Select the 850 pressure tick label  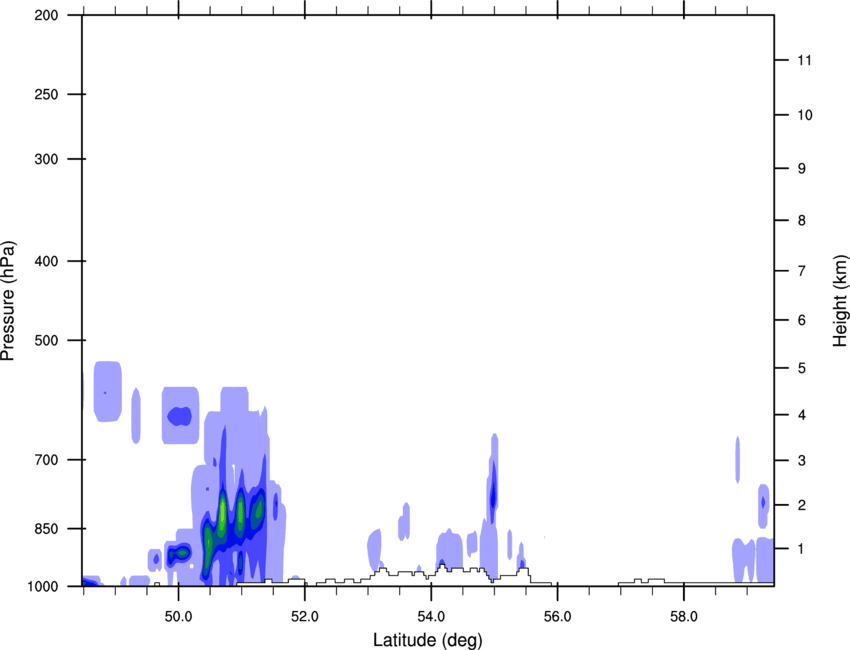46,529
